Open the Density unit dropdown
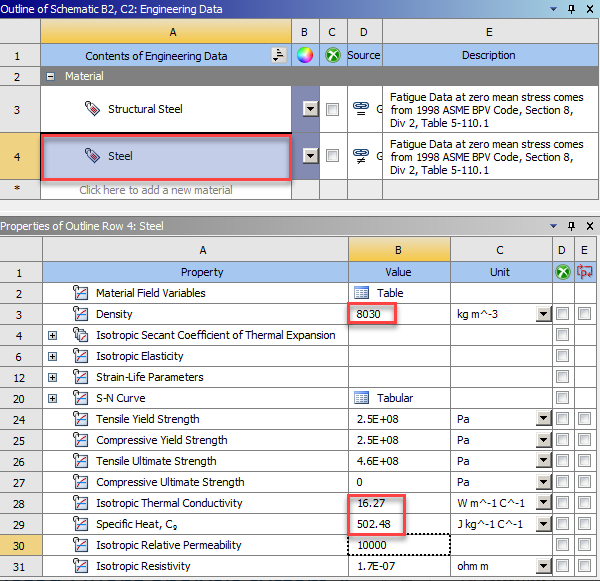600x581 pixels. 543,315
